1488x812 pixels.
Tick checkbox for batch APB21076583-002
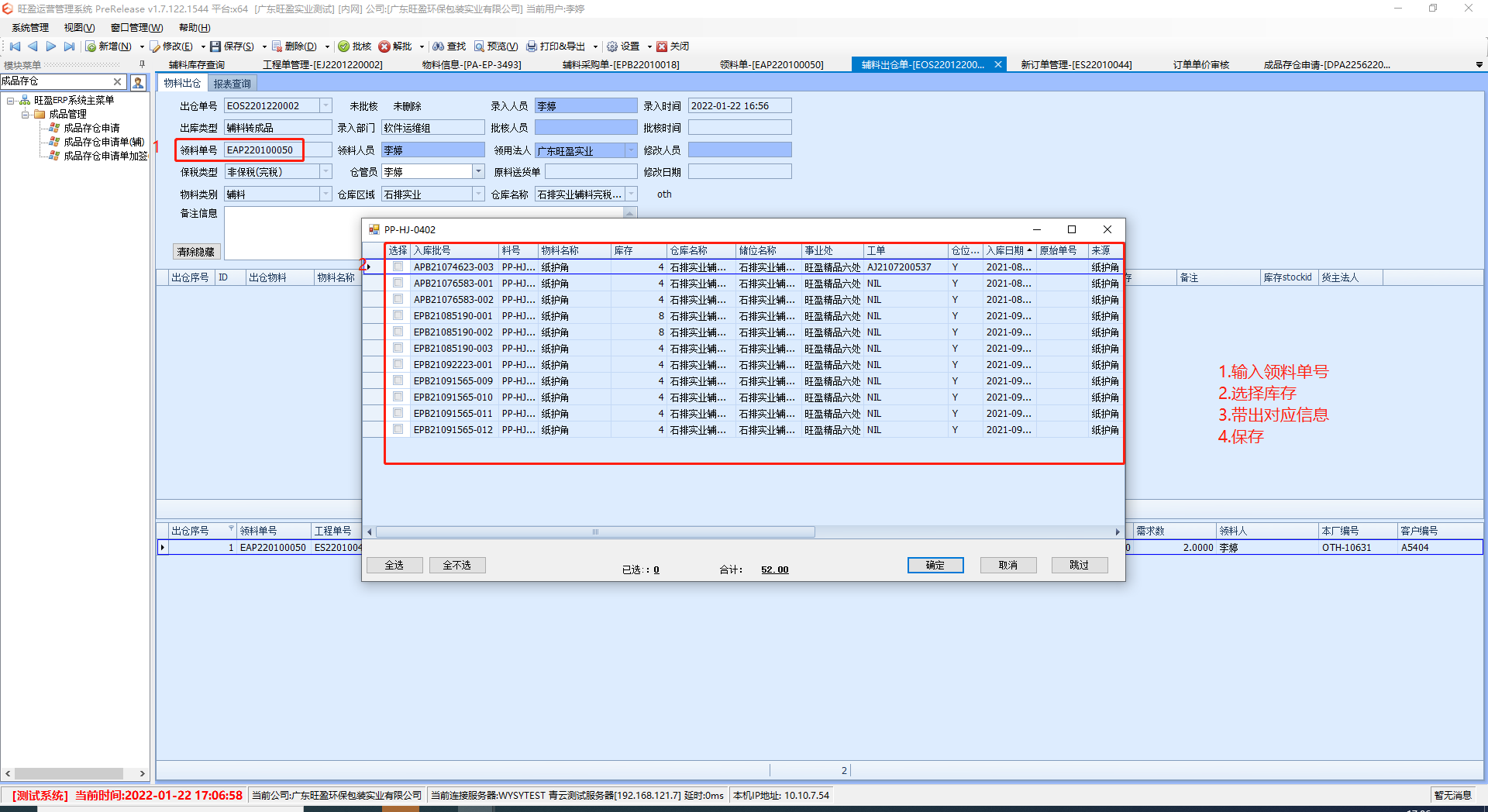pos(398,299)
